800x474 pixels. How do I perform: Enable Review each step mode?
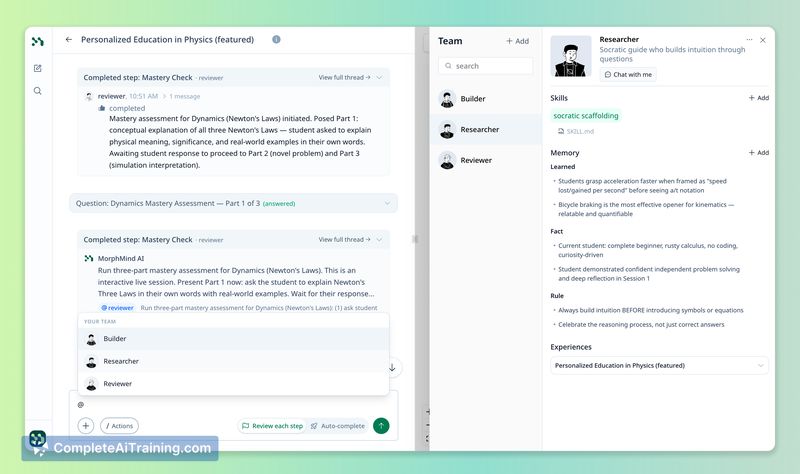click(x=272, y=426)
